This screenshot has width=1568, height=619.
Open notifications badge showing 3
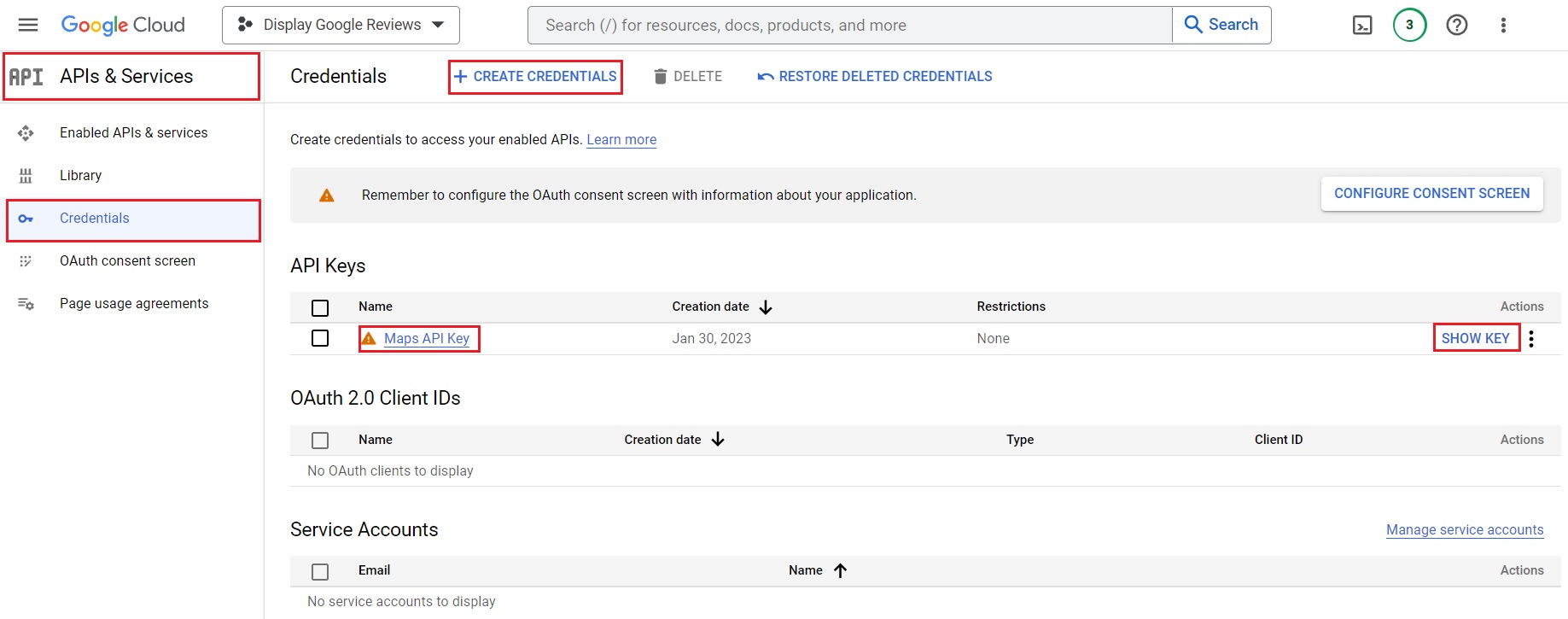point(1410,25)
